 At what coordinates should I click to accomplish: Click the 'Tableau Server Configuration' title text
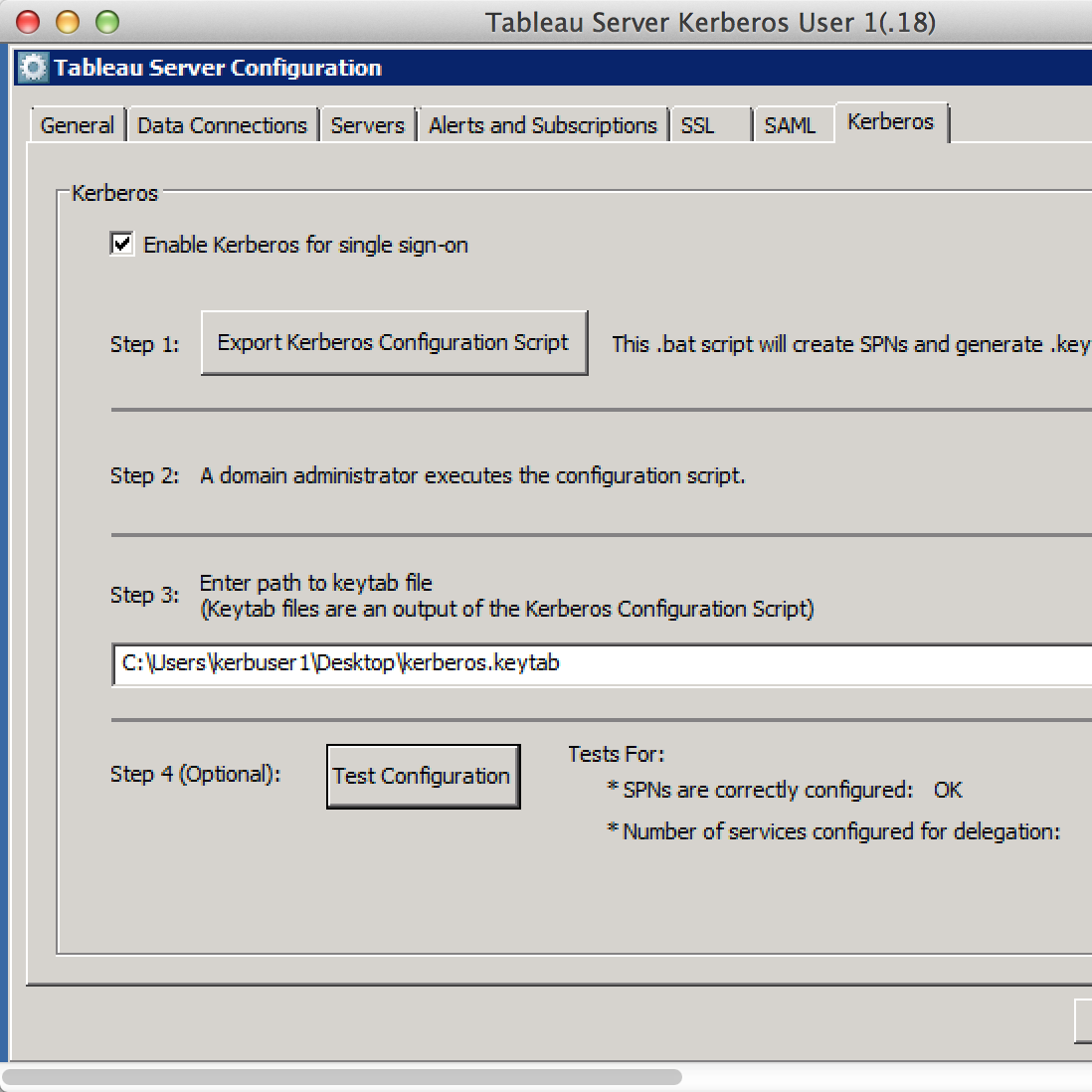218,68
